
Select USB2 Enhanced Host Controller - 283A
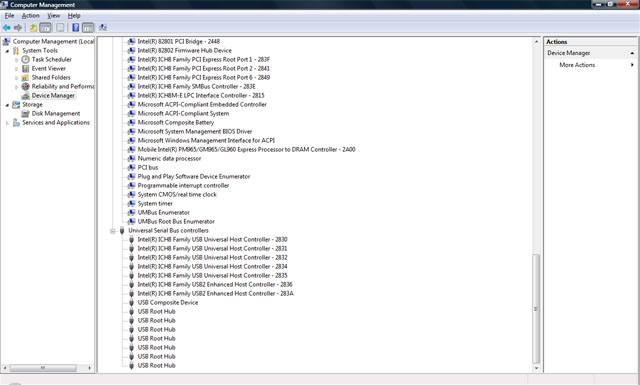pyautogui.click(x=215, y=293)
